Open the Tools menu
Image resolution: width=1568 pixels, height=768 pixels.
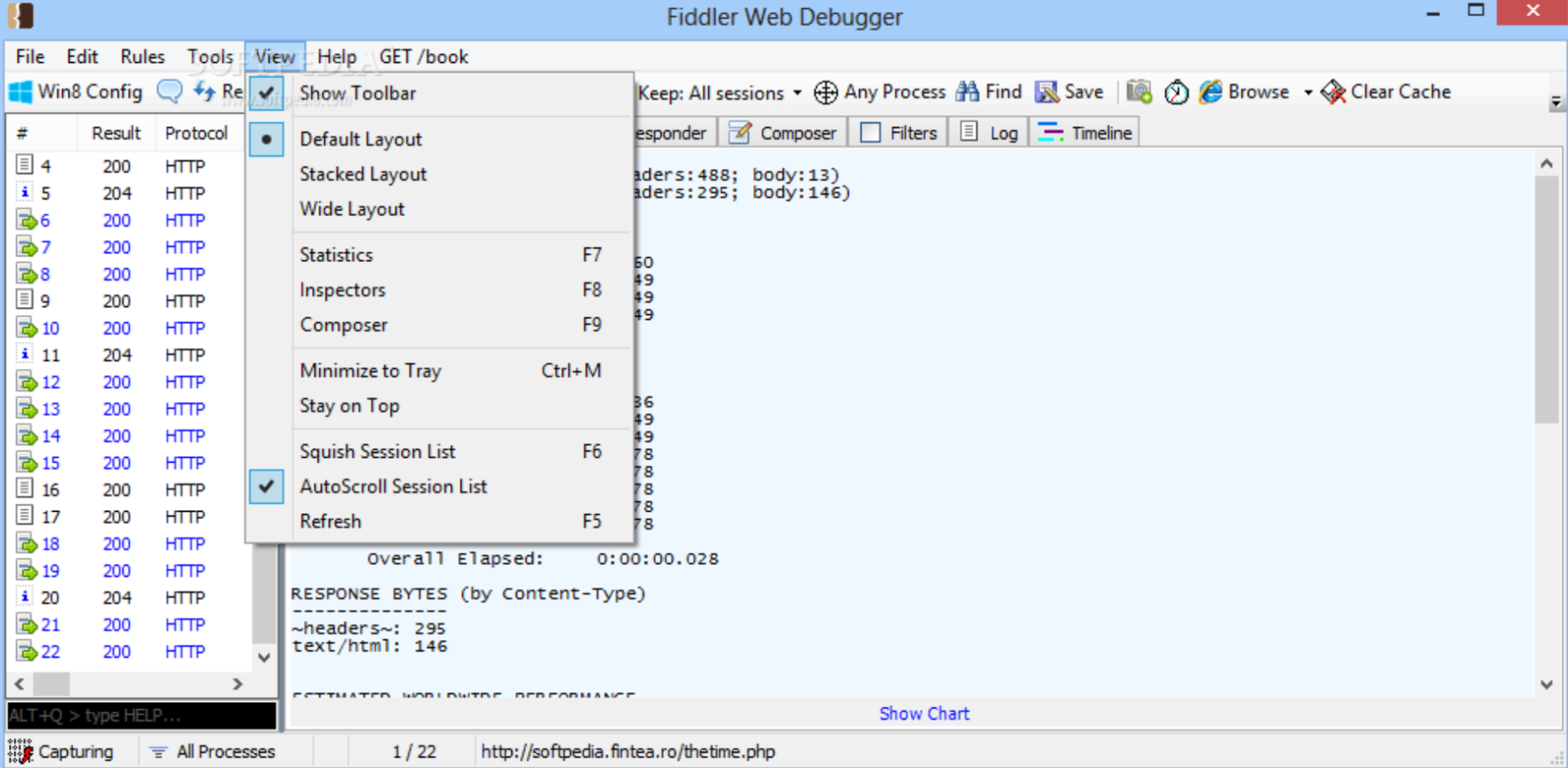click(x=210, y=56)
